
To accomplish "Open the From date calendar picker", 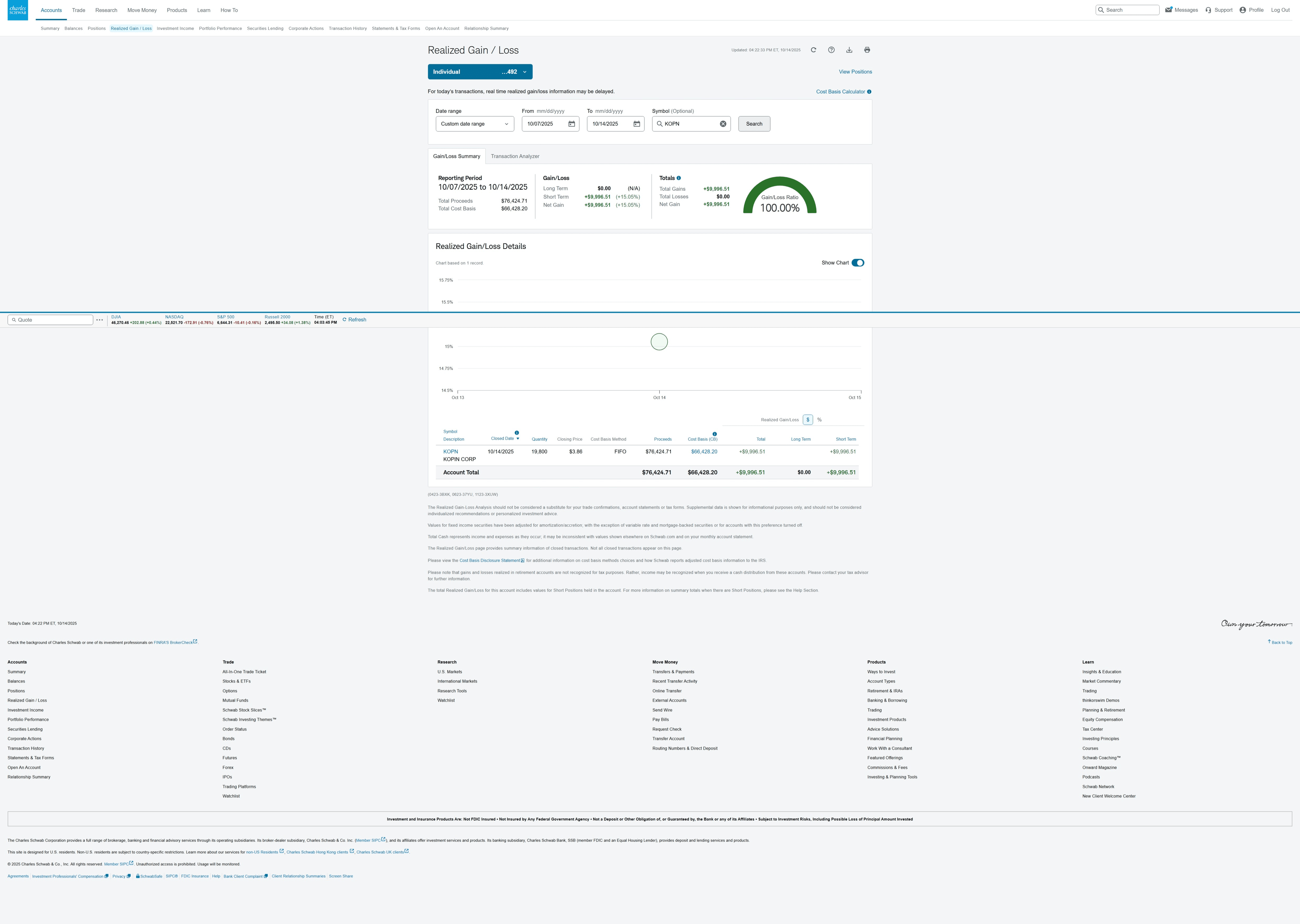I will [571, 124].
